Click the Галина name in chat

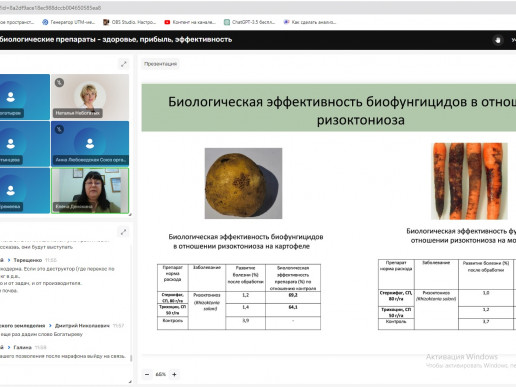pos(23,347)
